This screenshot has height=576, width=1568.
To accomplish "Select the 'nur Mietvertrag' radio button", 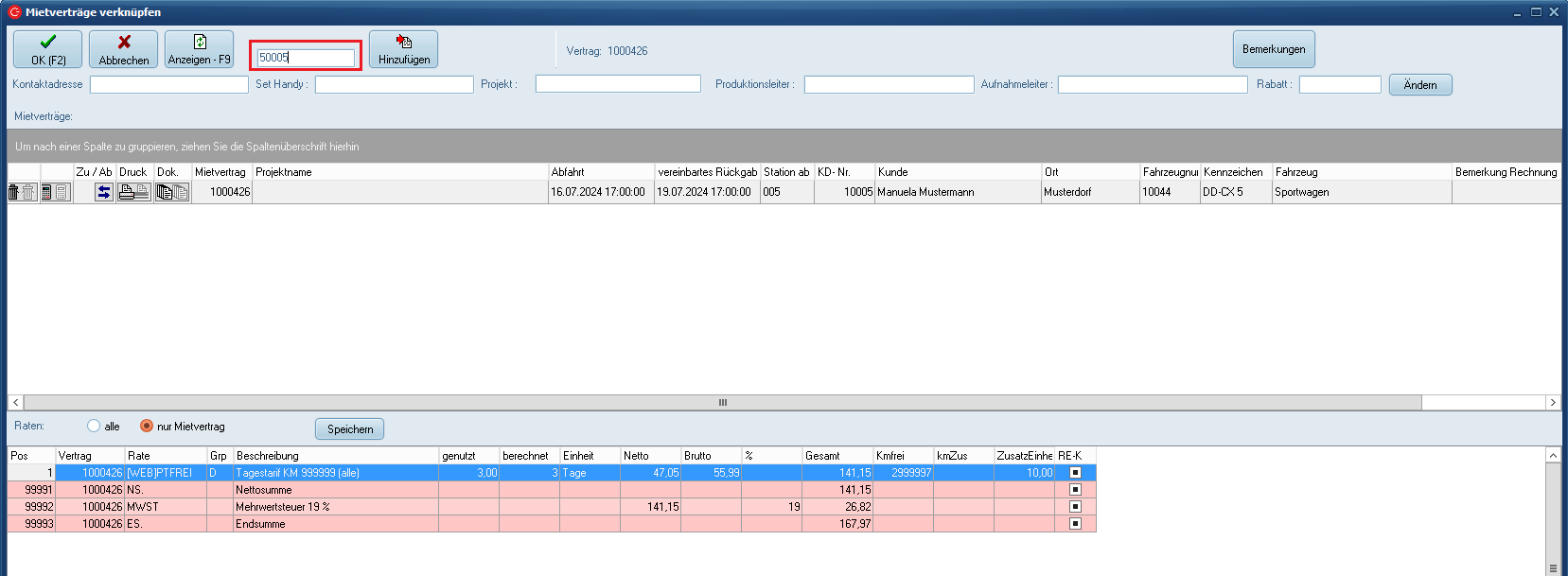I will [147, 427].
